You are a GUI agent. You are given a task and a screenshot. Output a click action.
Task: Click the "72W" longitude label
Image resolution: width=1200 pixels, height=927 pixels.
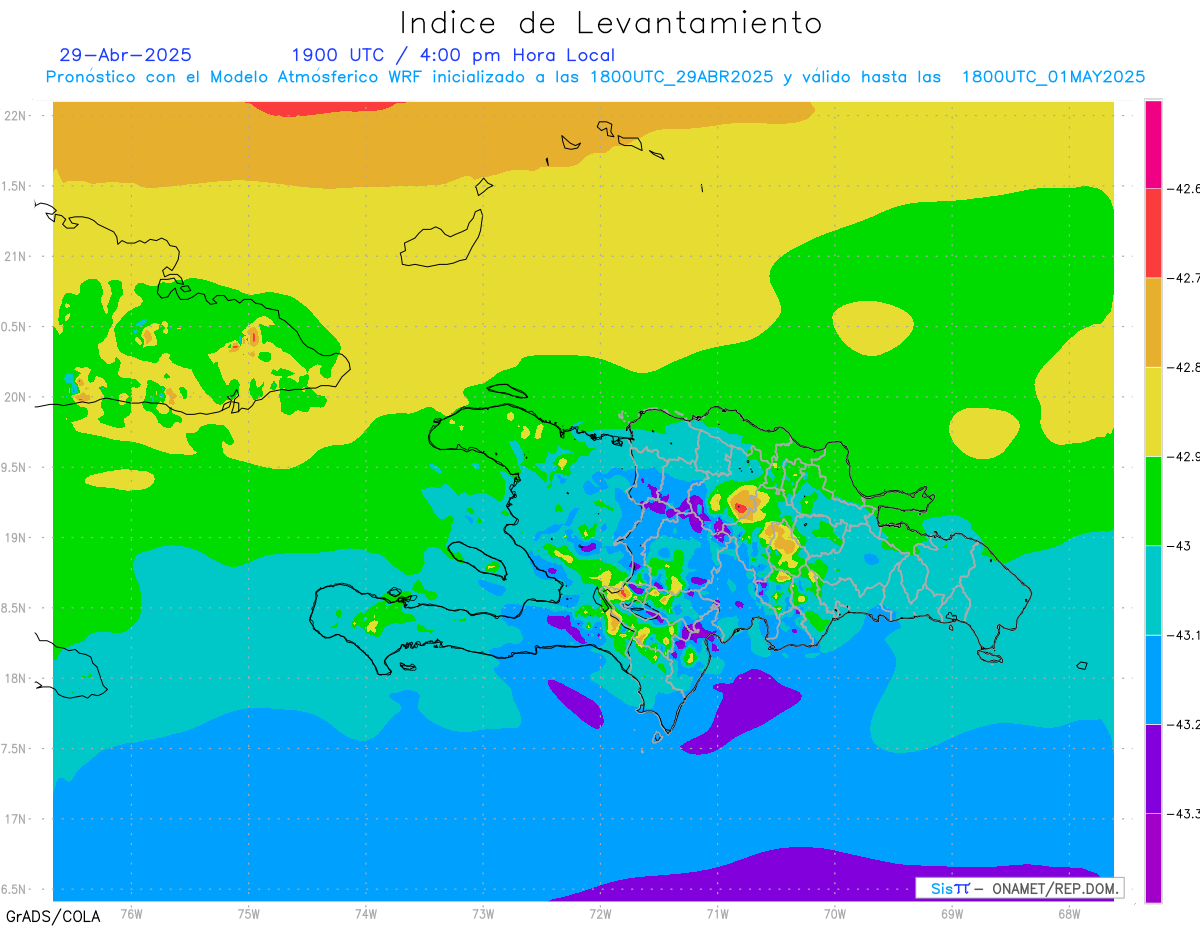tap(600, 912)
